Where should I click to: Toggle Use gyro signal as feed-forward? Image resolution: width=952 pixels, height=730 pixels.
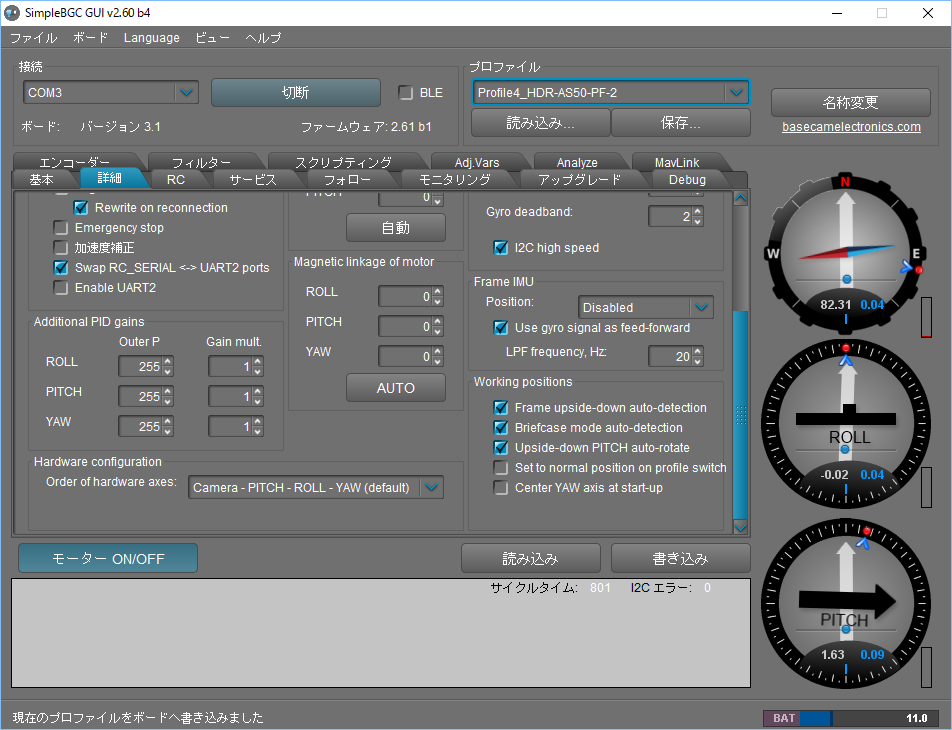click(501, 328)
